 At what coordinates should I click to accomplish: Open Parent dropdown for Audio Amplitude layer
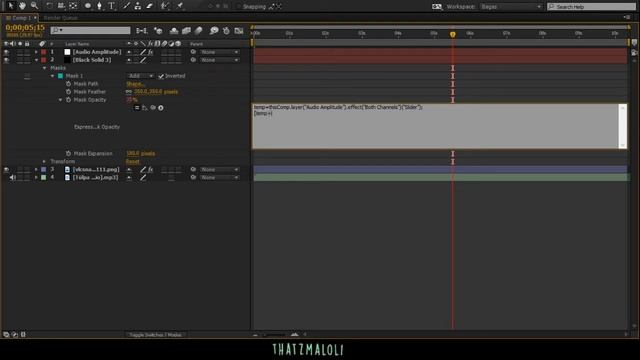(219, 52)
